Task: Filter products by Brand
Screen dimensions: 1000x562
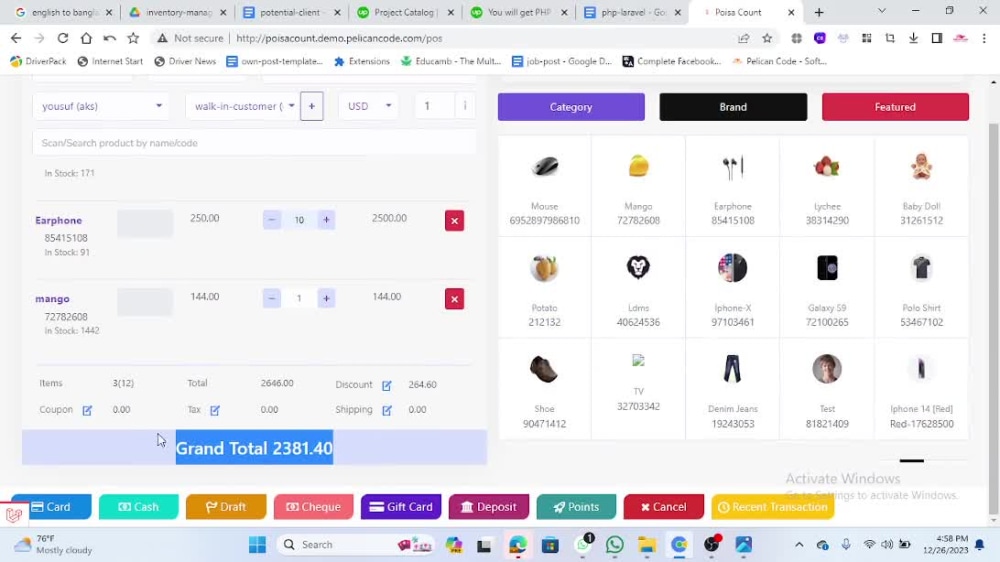Action: pos(733,107)
